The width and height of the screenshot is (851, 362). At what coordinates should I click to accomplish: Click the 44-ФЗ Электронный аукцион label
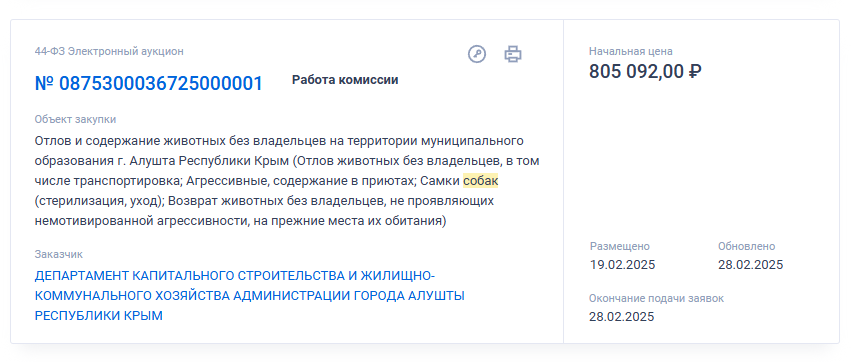109,52
